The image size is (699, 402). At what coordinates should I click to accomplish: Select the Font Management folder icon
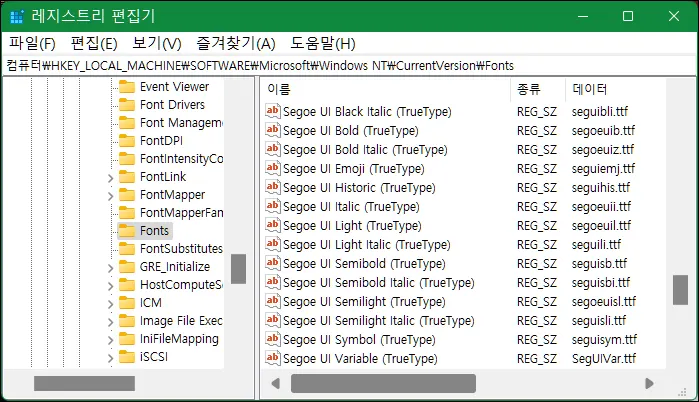click(x=127, y=123)
